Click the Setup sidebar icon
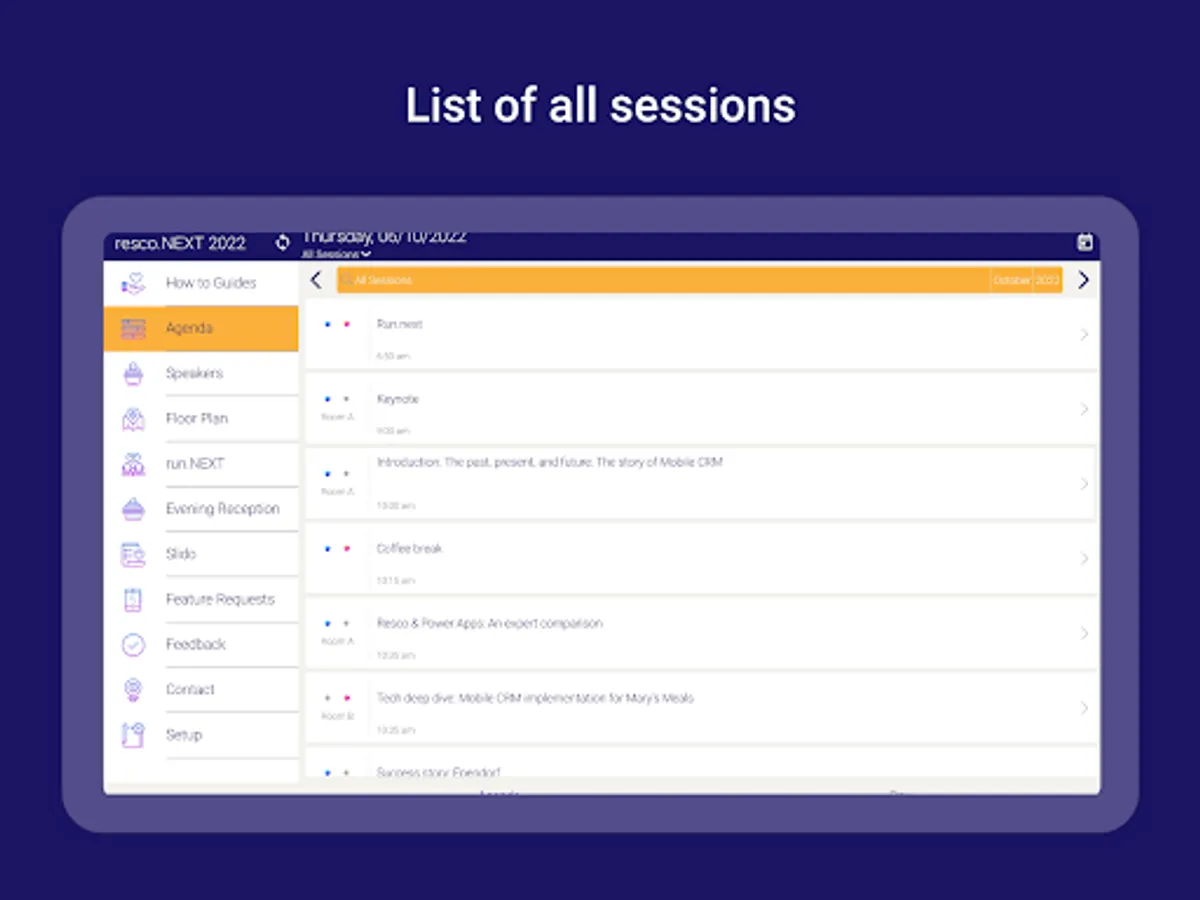1200x900 pixels. click(x=133, y=735)
